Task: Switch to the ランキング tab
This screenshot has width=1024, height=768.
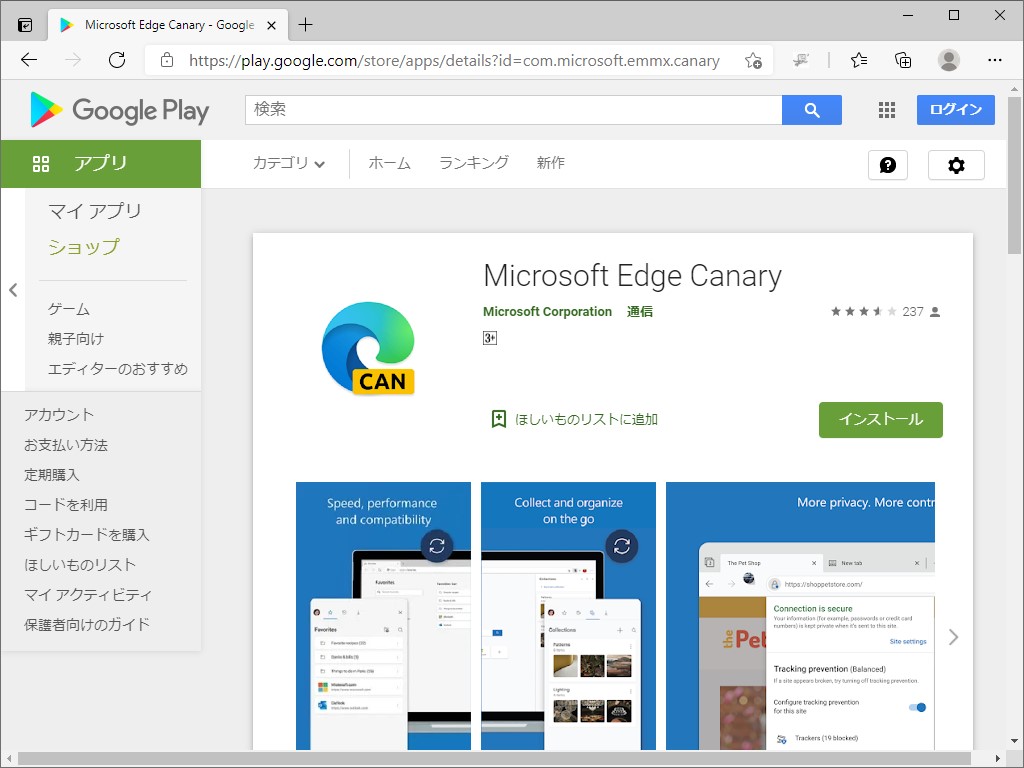Action: coord(472,165)
